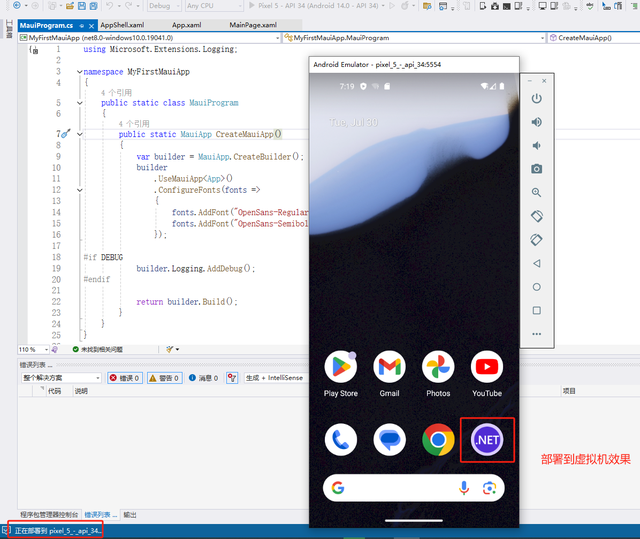Viewport: 640px width, 539px height.
Task: Click the no issues found indicator
Action: (x=98, y=349)
